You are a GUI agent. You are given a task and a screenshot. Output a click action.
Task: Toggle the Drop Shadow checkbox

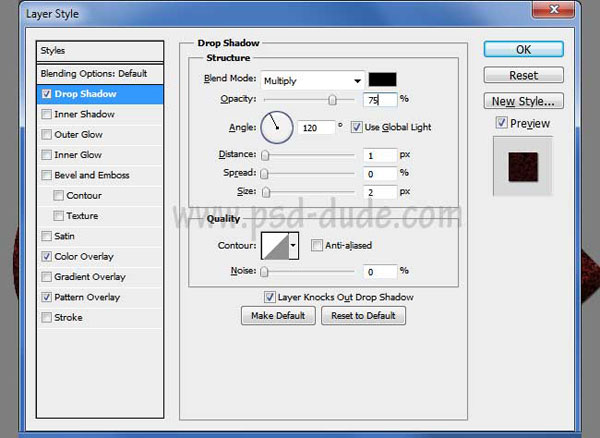point(46,94)
